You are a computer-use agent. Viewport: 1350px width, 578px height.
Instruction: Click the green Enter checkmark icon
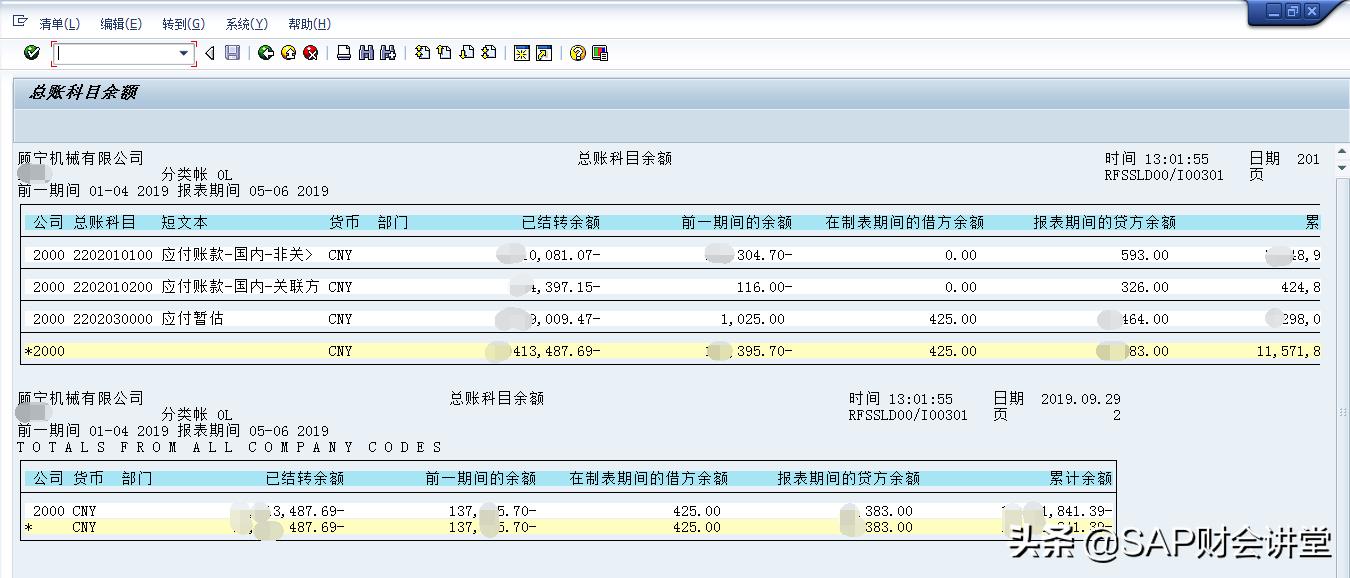(x=31, y=52)
